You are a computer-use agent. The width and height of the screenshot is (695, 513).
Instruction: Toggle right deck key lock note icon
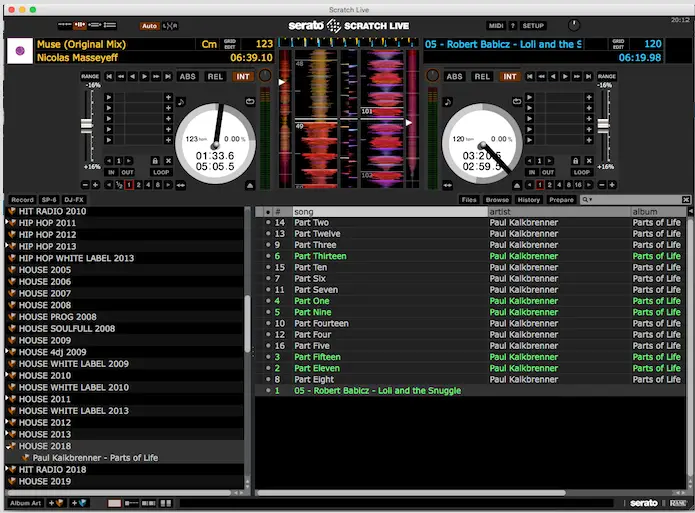coord(448,102)
